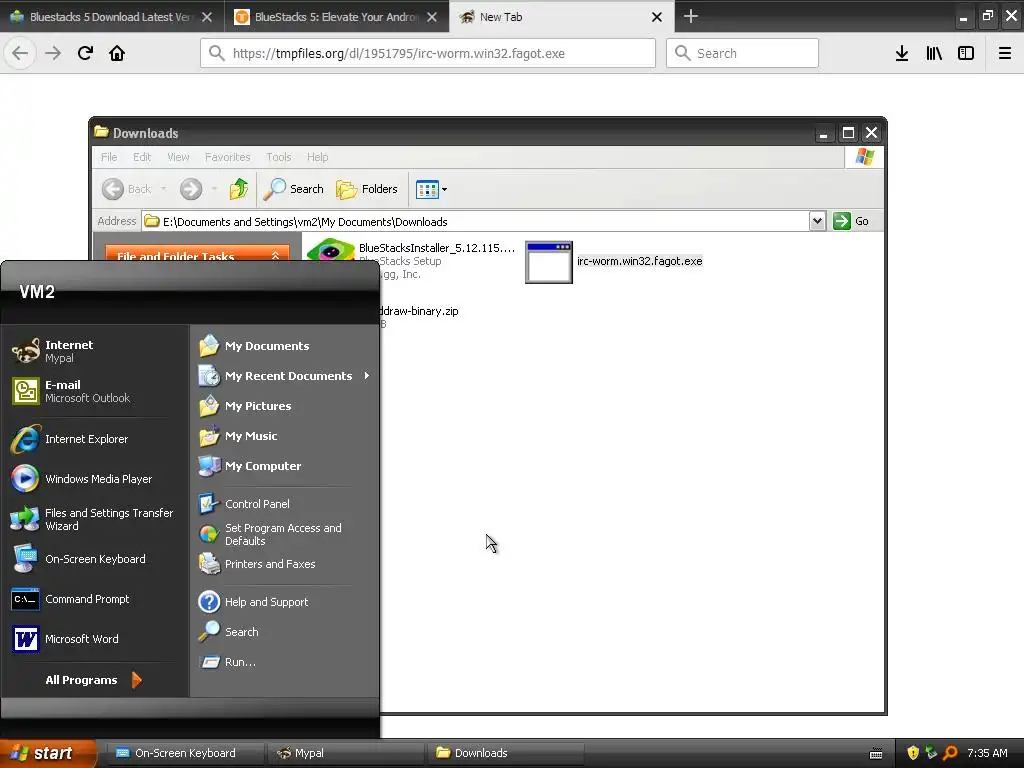Click Explorer address path field
1024x768 pixels.
click(x=475, y=221)
